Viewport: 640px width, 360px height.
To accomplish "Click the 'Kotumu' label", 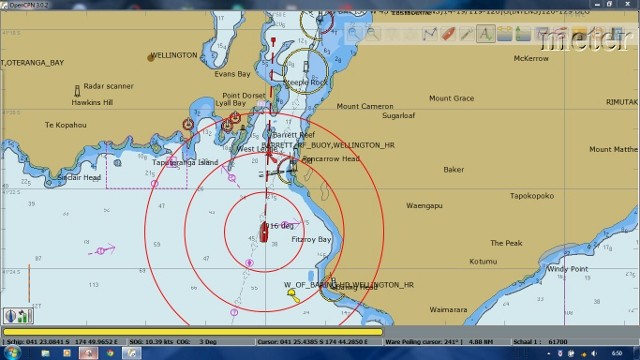I will tap(483, 261).
